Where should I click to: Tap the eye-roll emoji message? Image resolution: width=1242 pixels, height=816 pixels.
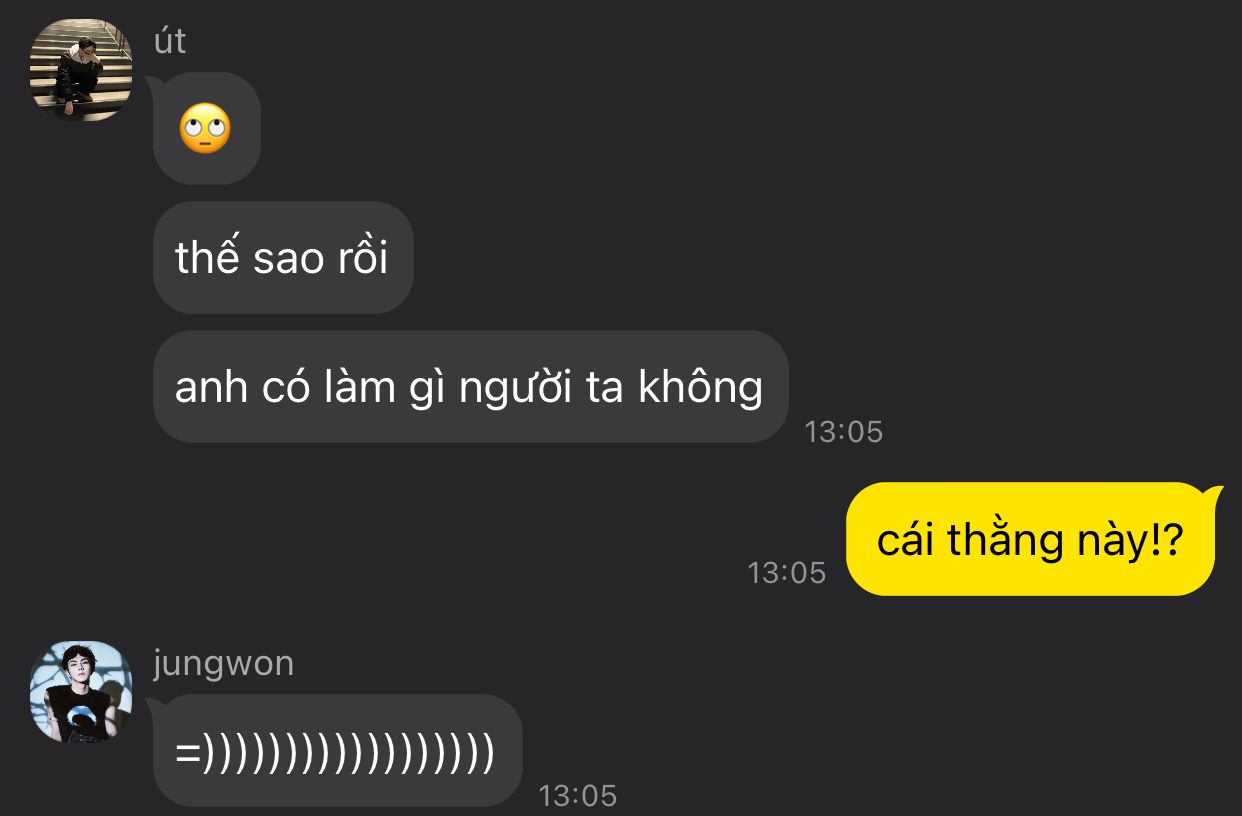pos(206,129)
